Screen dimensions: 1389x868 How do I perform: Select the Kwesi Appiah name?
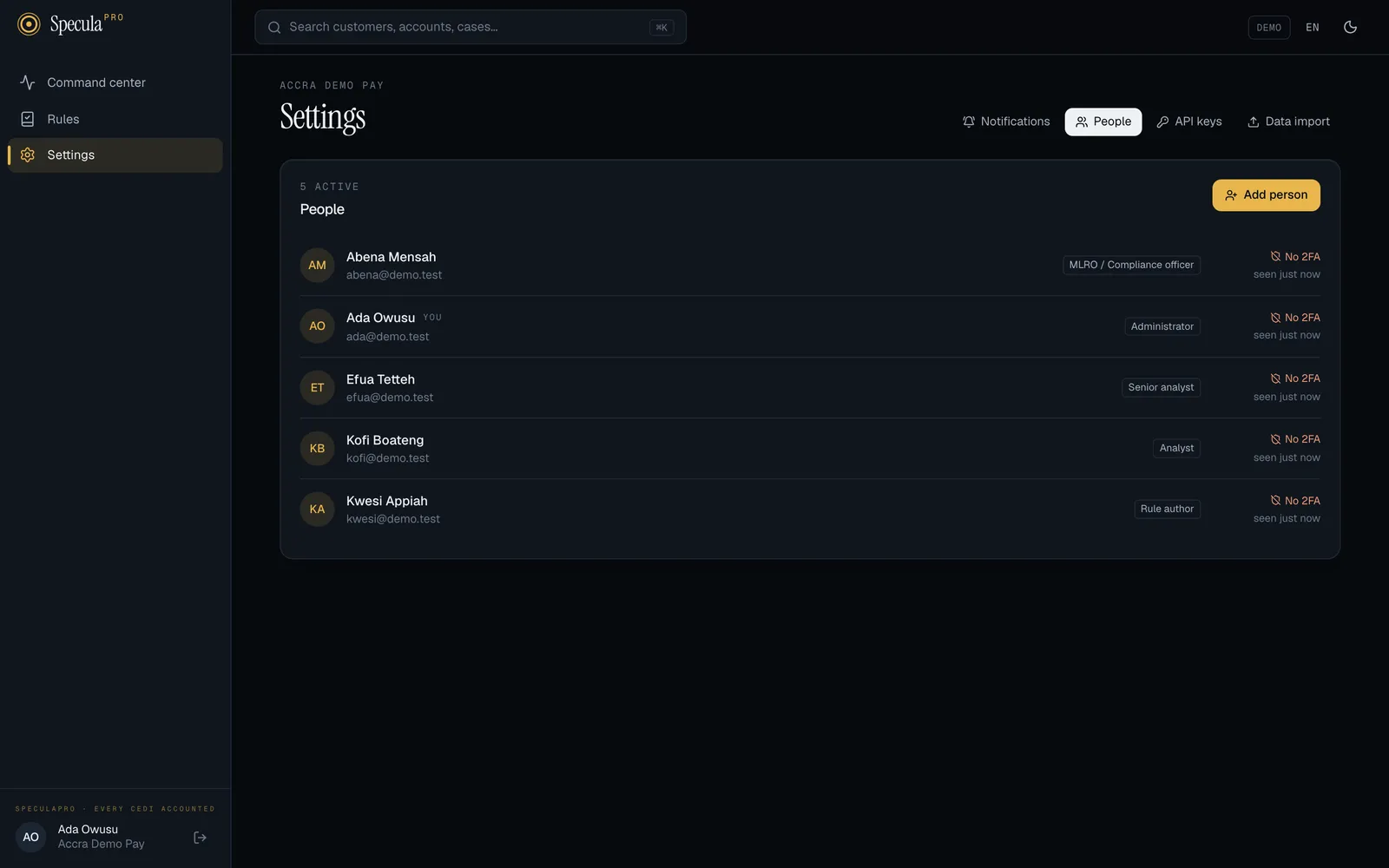click(x=386, y=501)
